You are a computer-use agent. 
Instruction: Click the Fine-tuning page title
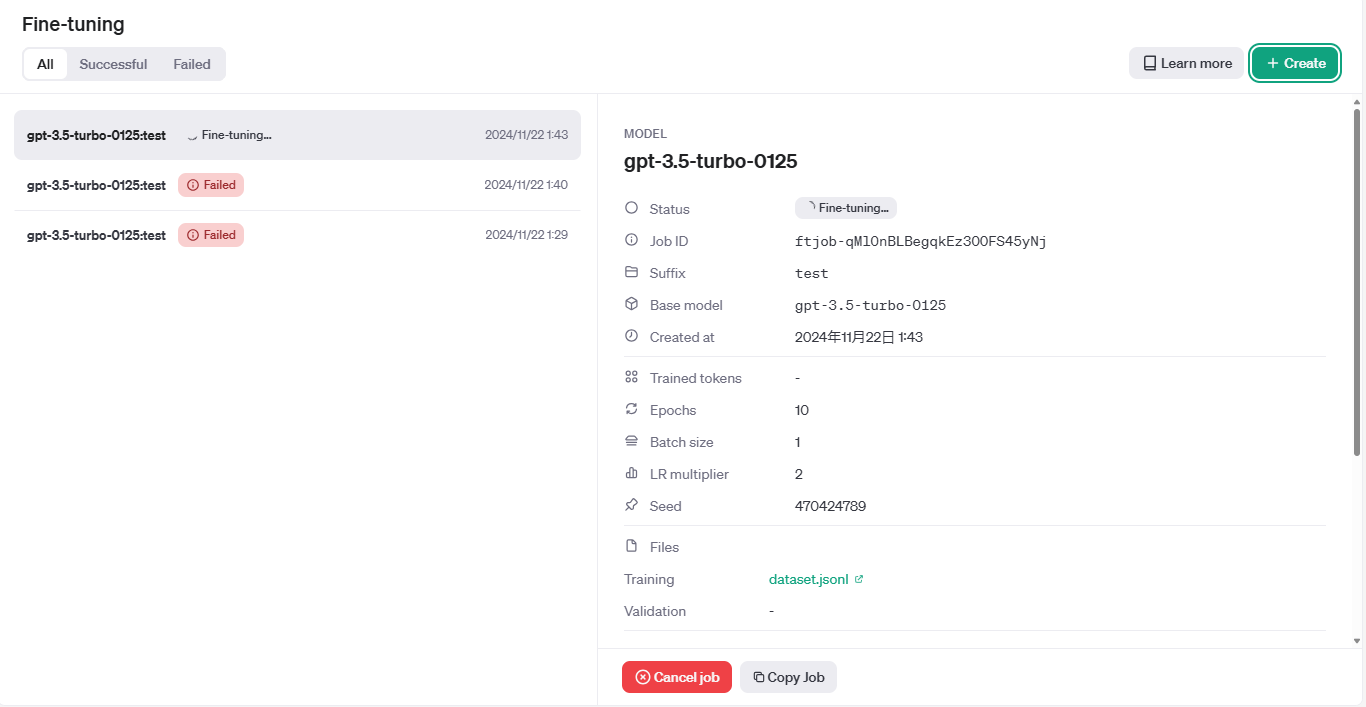tap(73, 25)
